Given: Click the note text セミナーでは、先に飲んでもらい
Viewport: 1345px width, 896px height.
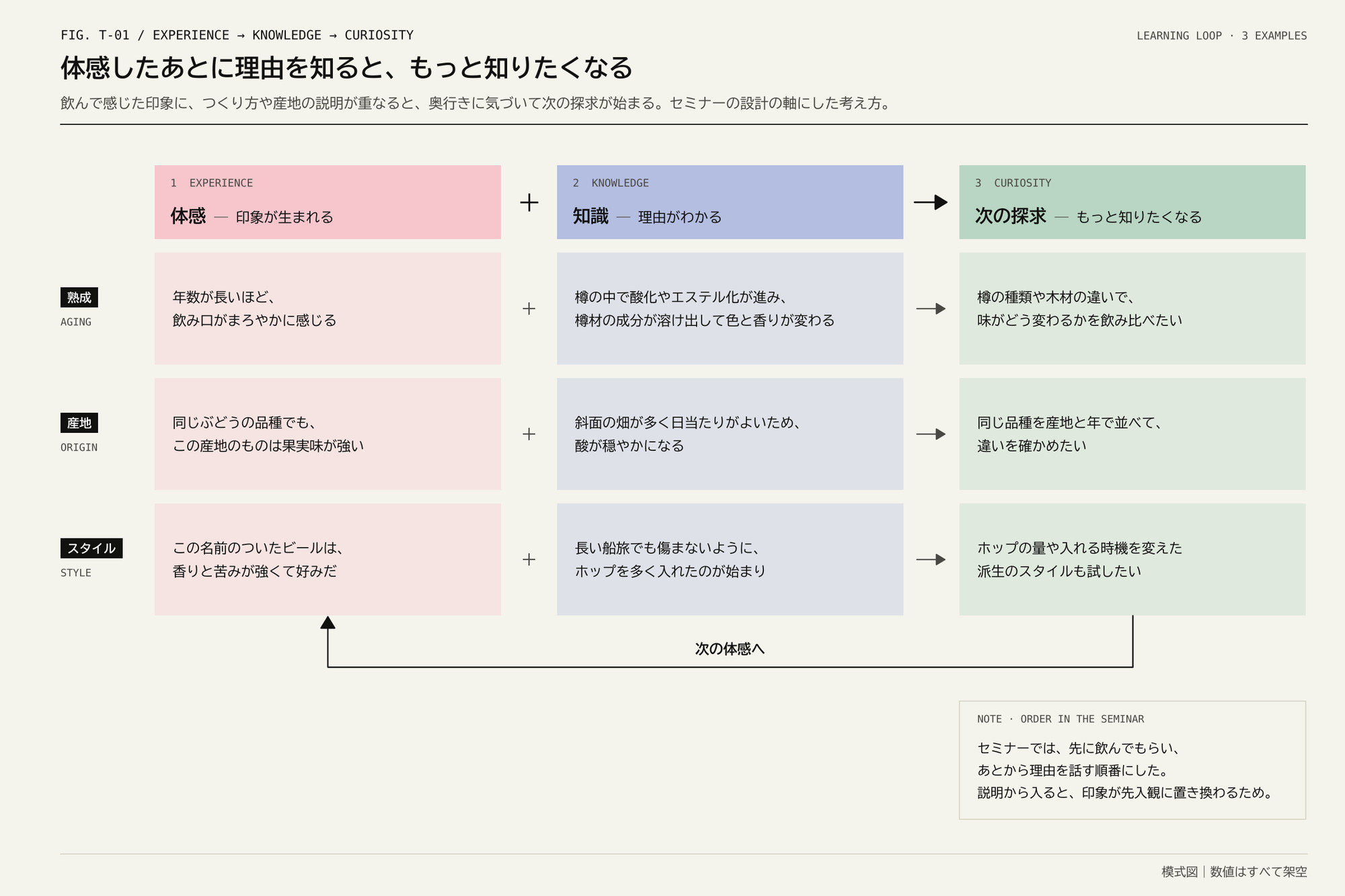Looking at the screenshot, I should 1078,748.
